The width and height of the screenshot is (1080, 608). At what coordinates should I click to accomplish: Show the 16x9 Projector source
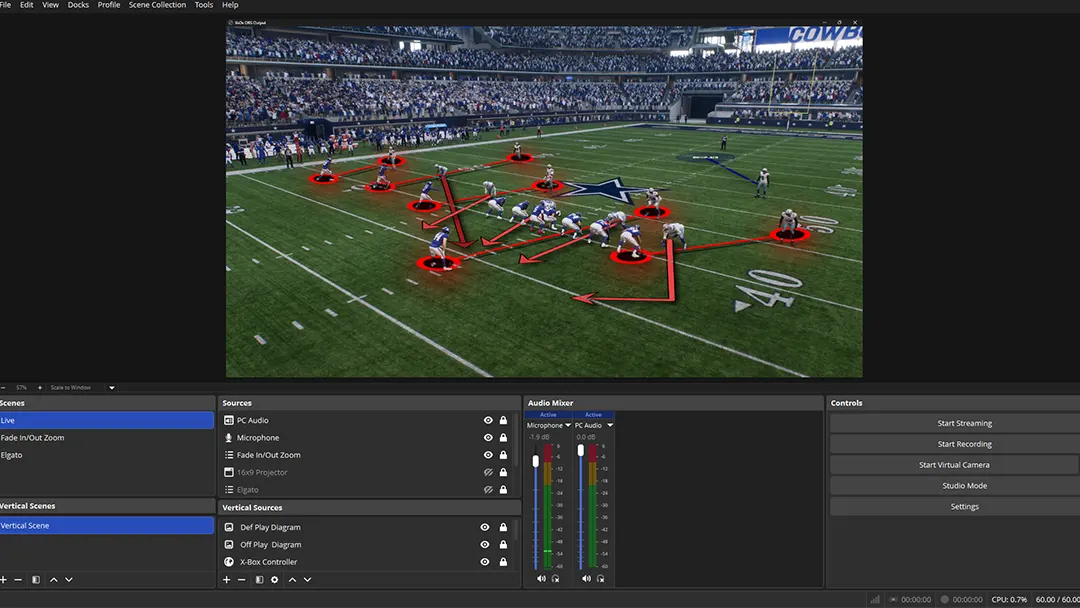tap(488, 472)
